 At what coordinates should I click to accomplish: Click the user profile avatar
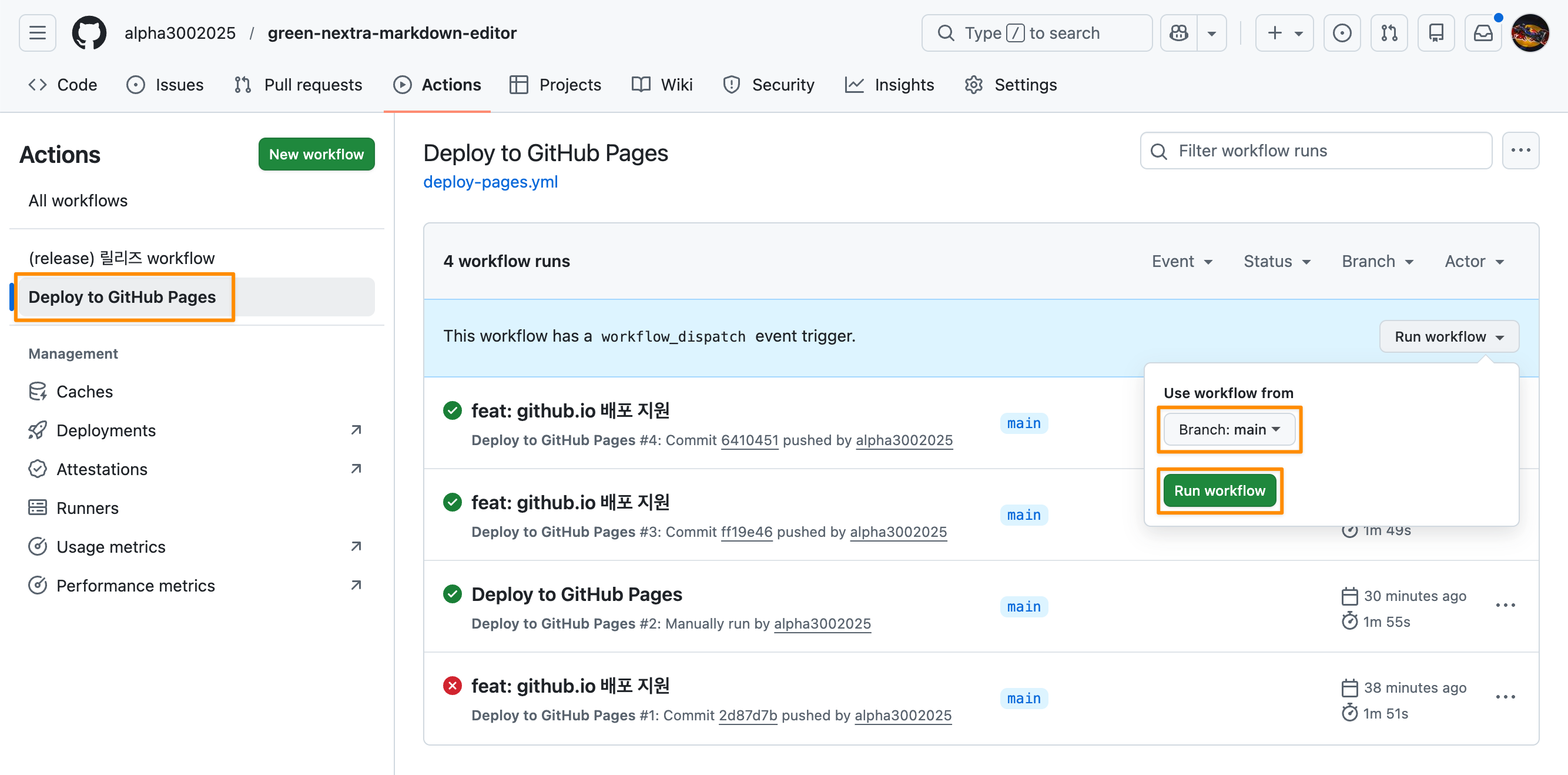click(1529, 33)
